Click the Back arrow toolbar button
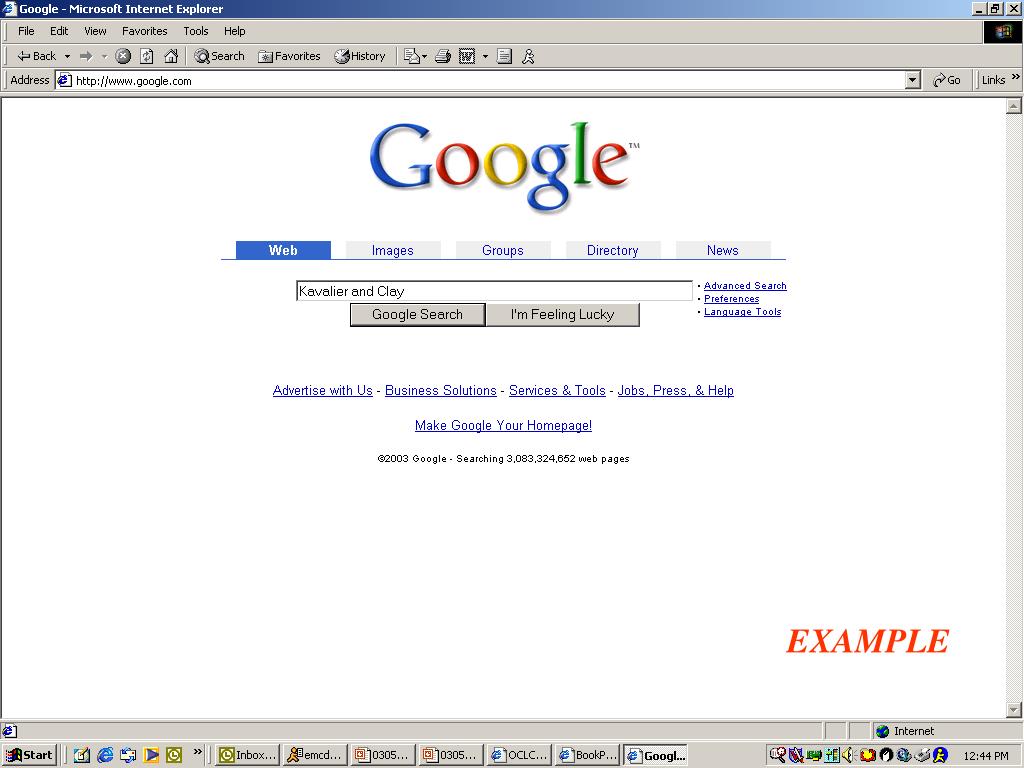Image resolution: width=1024 pixels, height=768 pixels. click(x=37, y=56)
